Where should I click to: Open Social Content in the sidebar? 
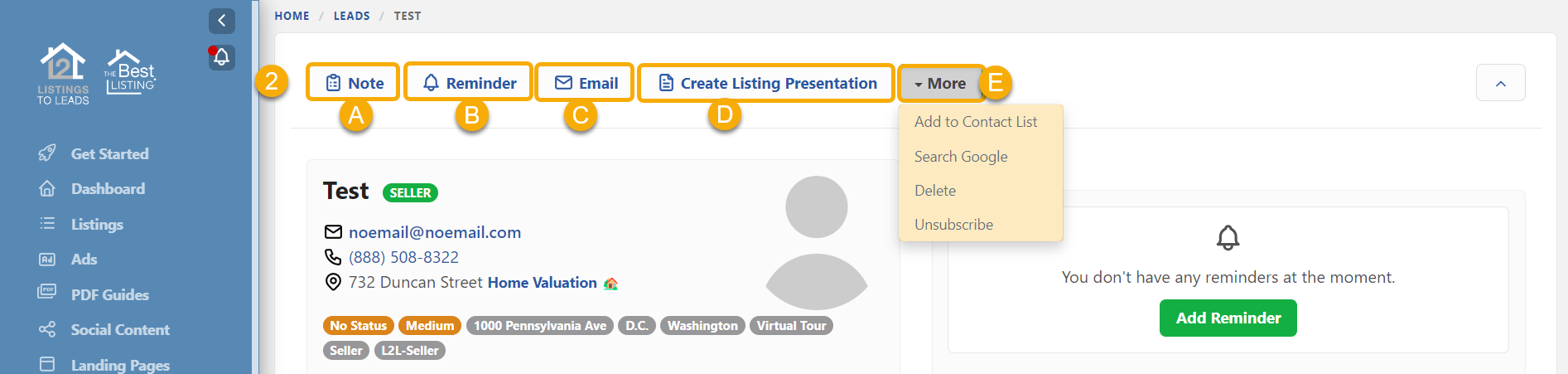pyautogui.click(x=120, y=330)
